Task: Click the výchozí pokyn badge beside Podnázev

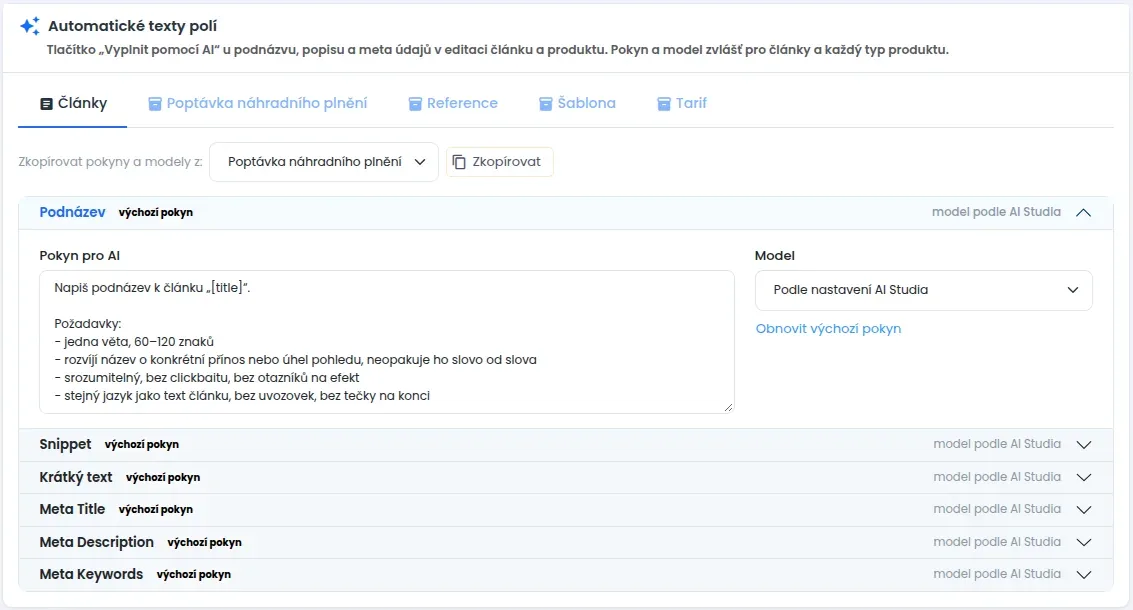Action: pos(155,212)
